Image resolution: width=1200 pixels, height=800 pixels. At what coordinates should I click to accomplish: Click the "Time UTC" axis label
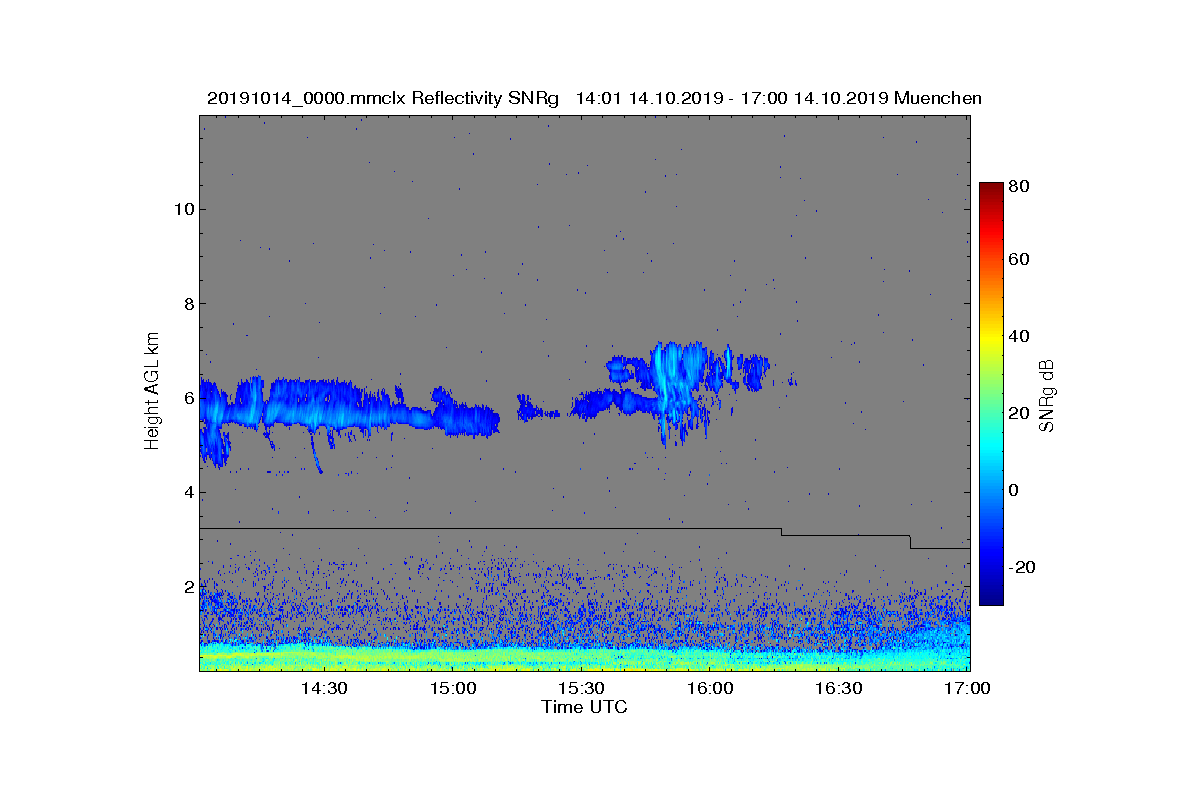[x=585, y=707]
